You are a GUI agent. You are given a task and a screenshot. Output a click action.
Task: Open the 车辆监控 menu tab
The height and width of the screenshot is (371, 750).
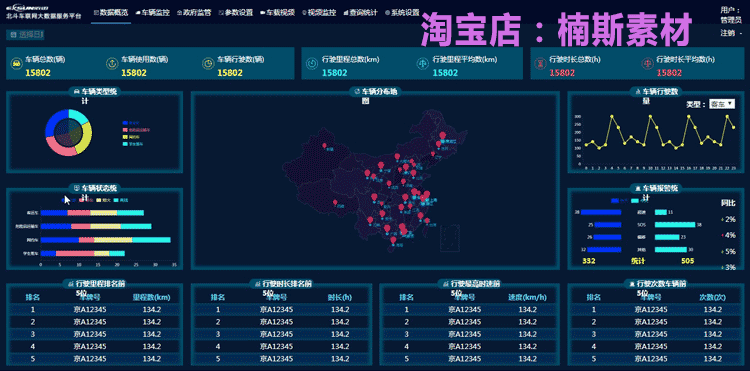tap(153, 13)
